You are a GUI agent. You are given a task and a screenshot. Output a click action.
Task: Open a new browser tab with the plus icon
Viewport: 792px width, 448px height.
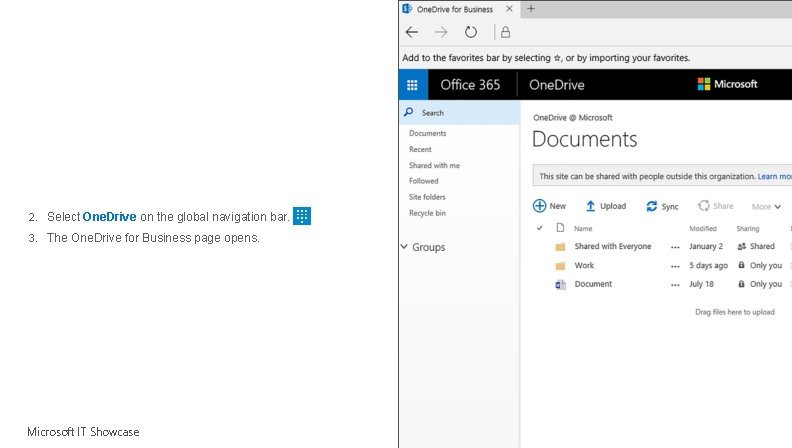[531, 9]
